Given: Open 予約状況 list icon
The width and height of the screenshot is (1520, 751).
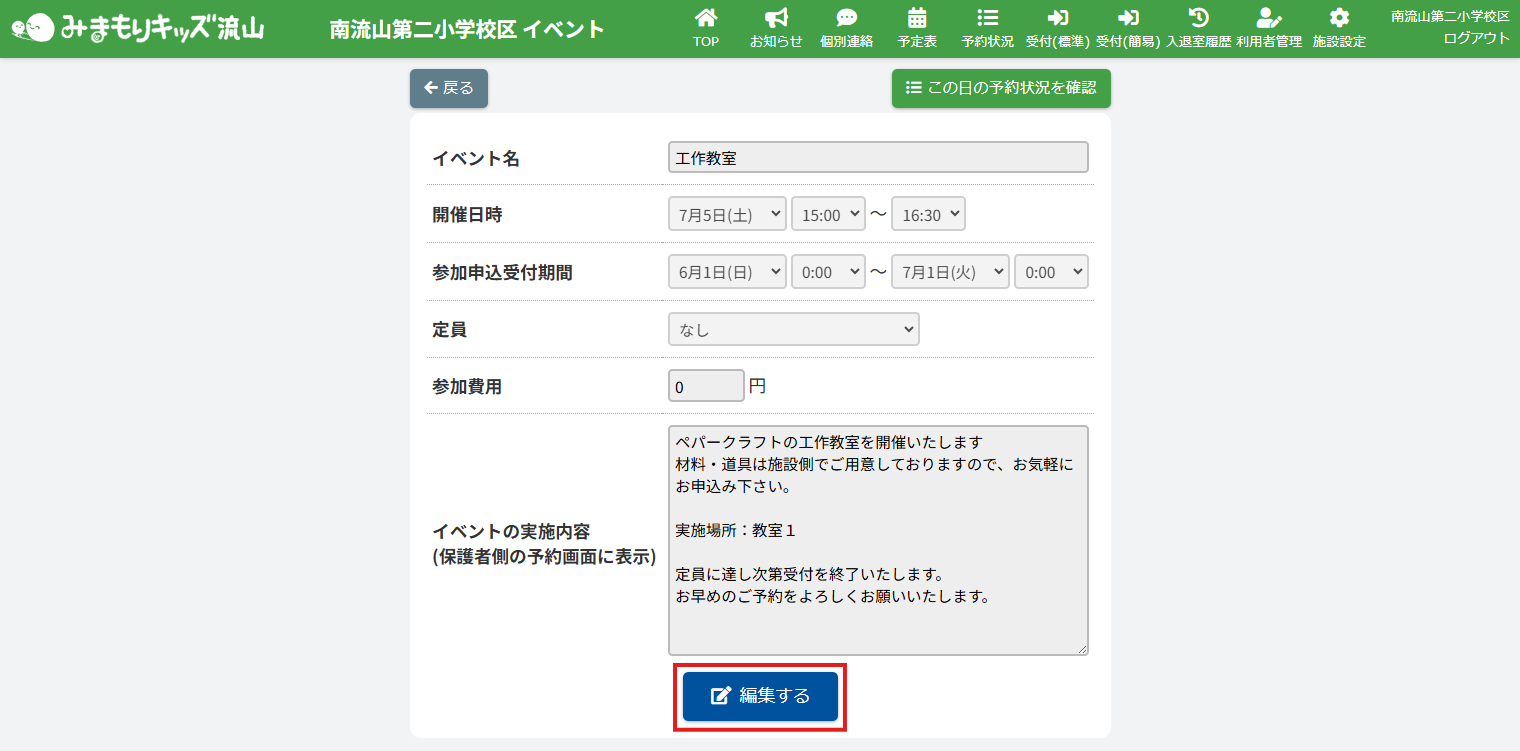Looking at the screenshot, I should (x=987, y=18).
